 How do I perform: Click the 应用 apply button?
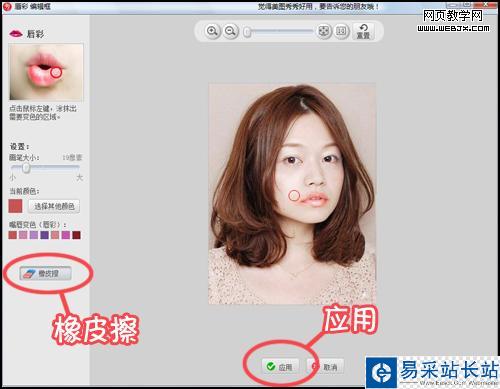point(280,367)
